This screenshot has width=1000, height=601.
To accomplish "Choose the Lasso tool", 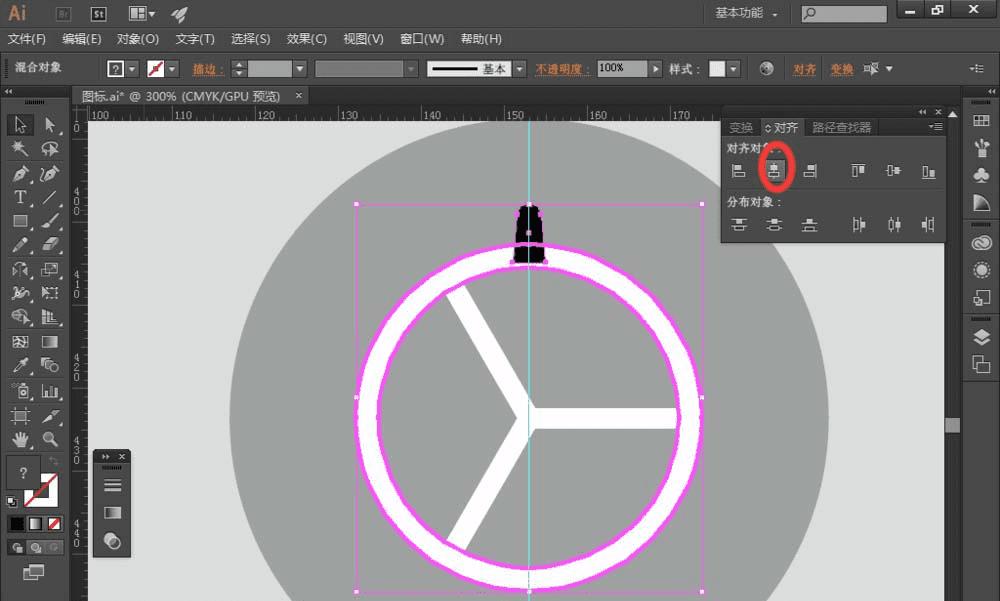I will point(50,149).
